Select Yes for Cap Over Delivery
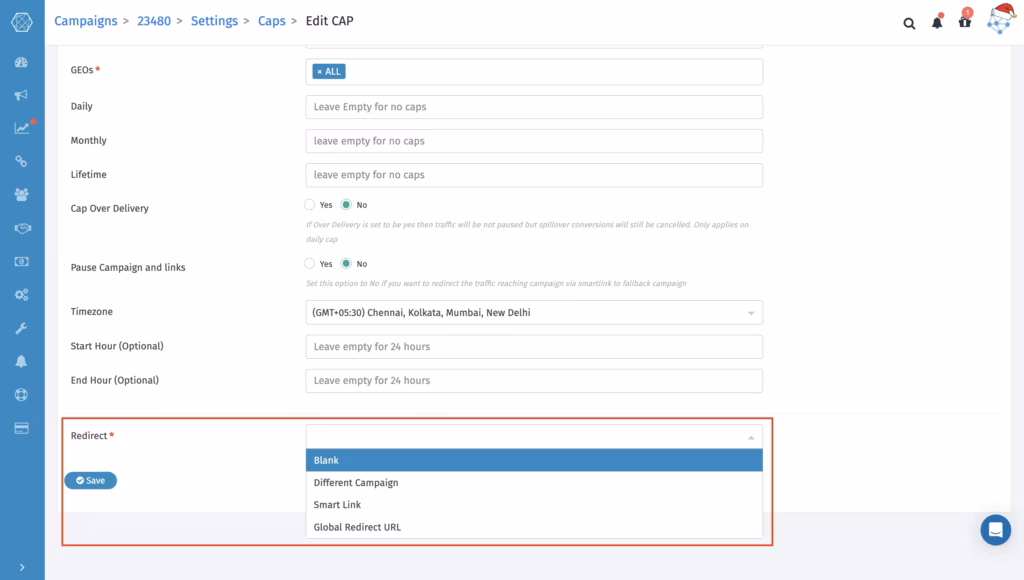The height and width of the screenshot is (580, 1024). [x=310, y=204]
